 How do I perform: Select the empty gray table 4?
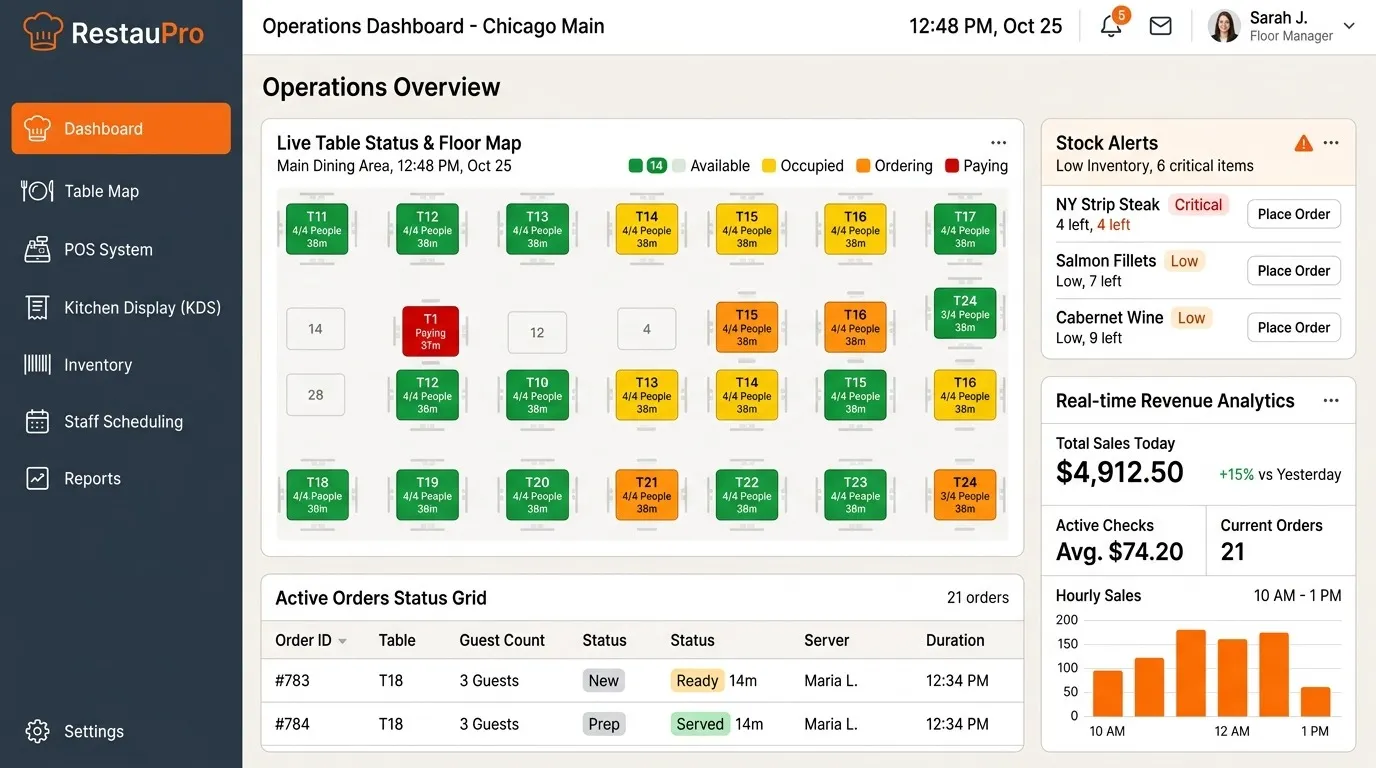coord(647,329)
